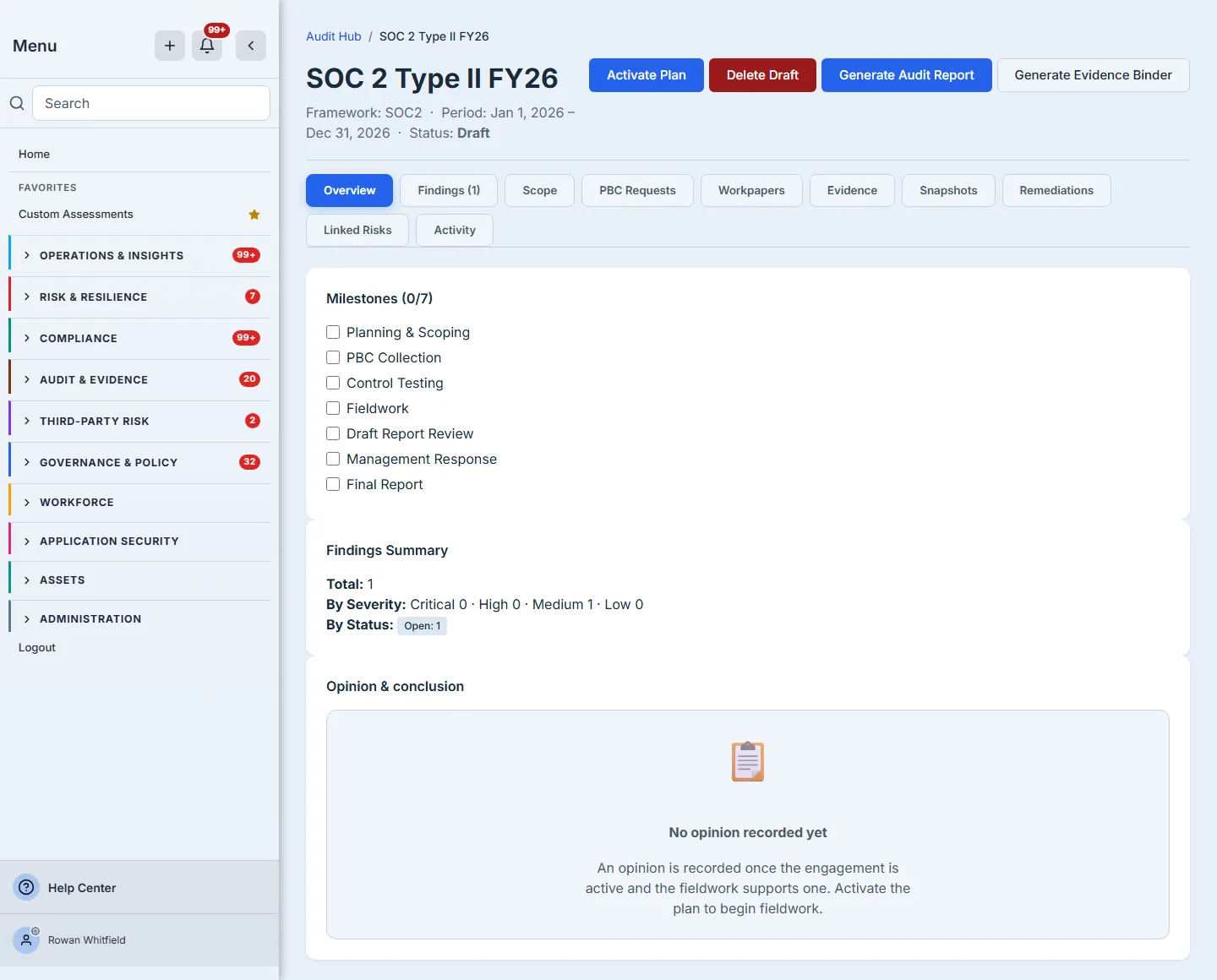Expand Application Security section
This screenshot has width=1217, height=980.
(x=139, y=541)
